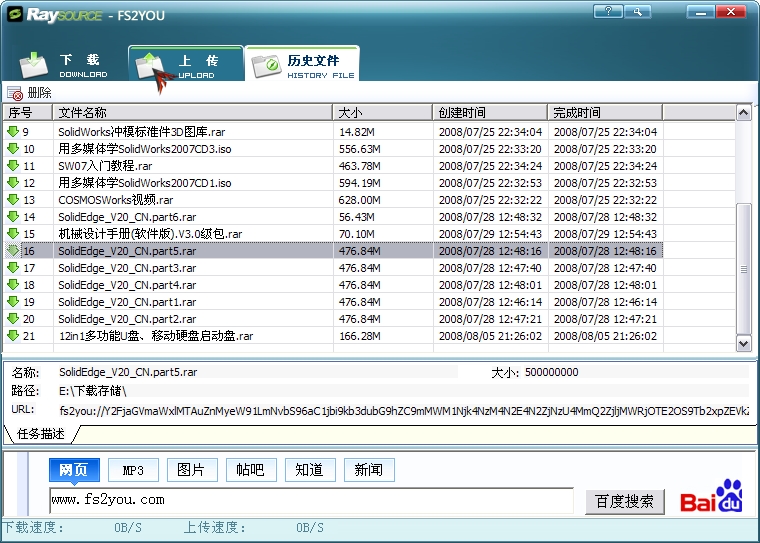Sort by 完成时间 column header
The width and height of the screenshot is (760, 543).
click(605, 112)
